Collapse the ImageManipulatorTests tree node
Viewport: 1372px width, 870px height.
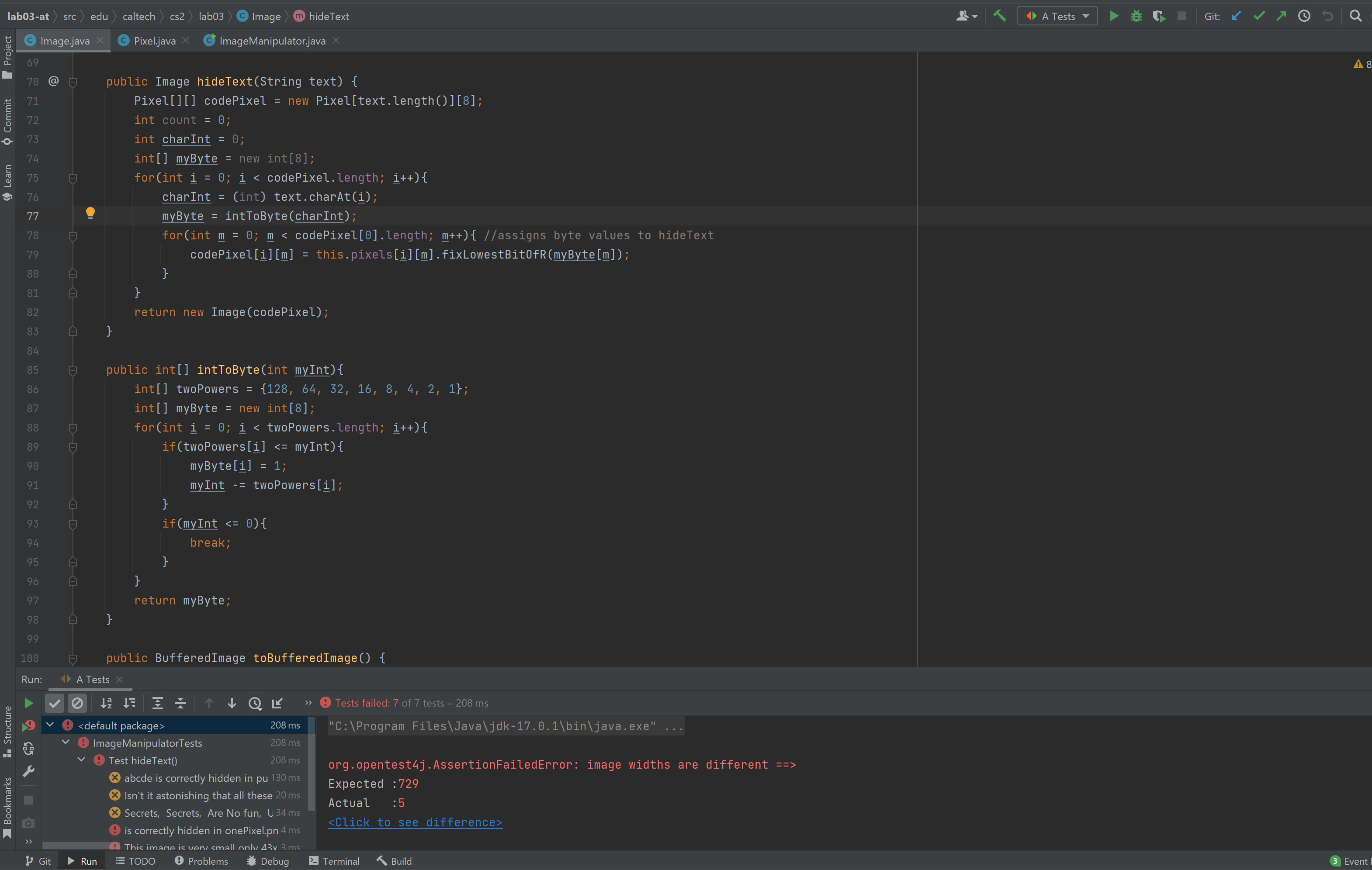(66, 742)
